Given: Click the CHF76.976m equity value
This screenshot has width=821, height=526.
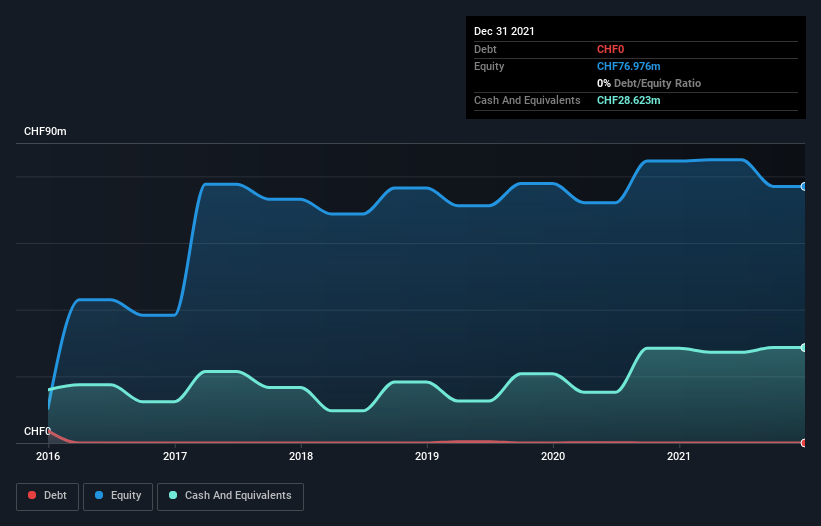Looking at the screenshot, I should 628,66.
